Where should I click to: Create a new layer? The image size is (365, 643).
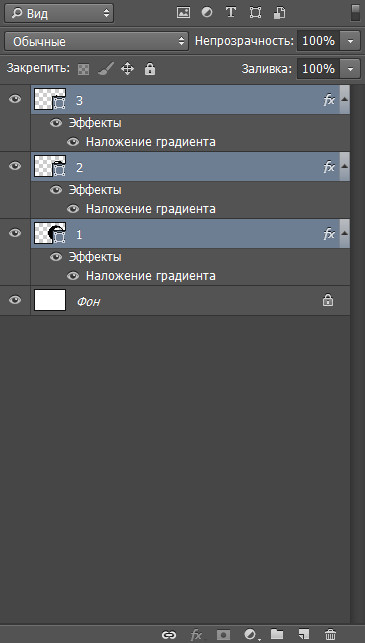pos(304,634)
